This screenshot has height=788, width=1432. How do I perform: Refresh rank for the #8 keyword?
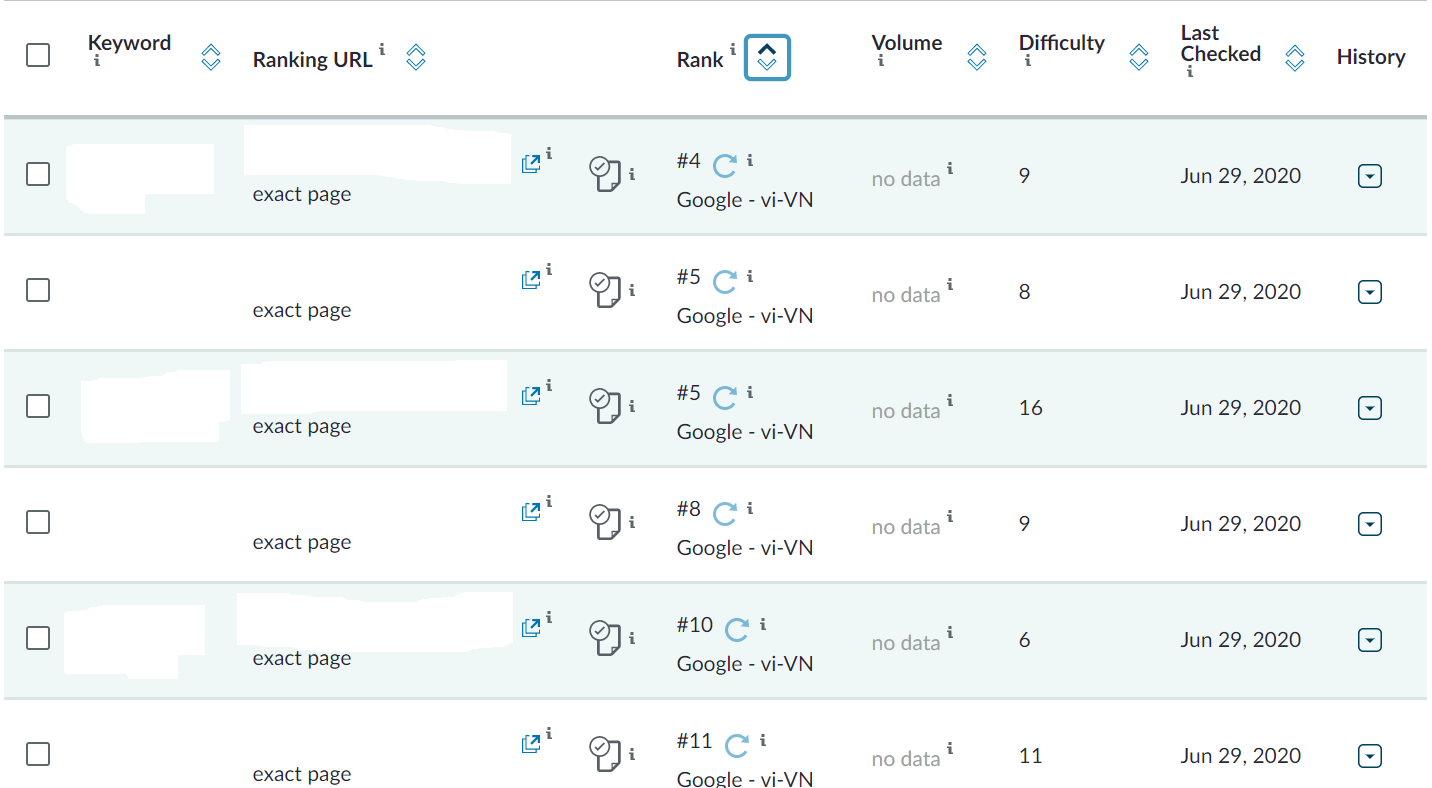tap(725, 513)
